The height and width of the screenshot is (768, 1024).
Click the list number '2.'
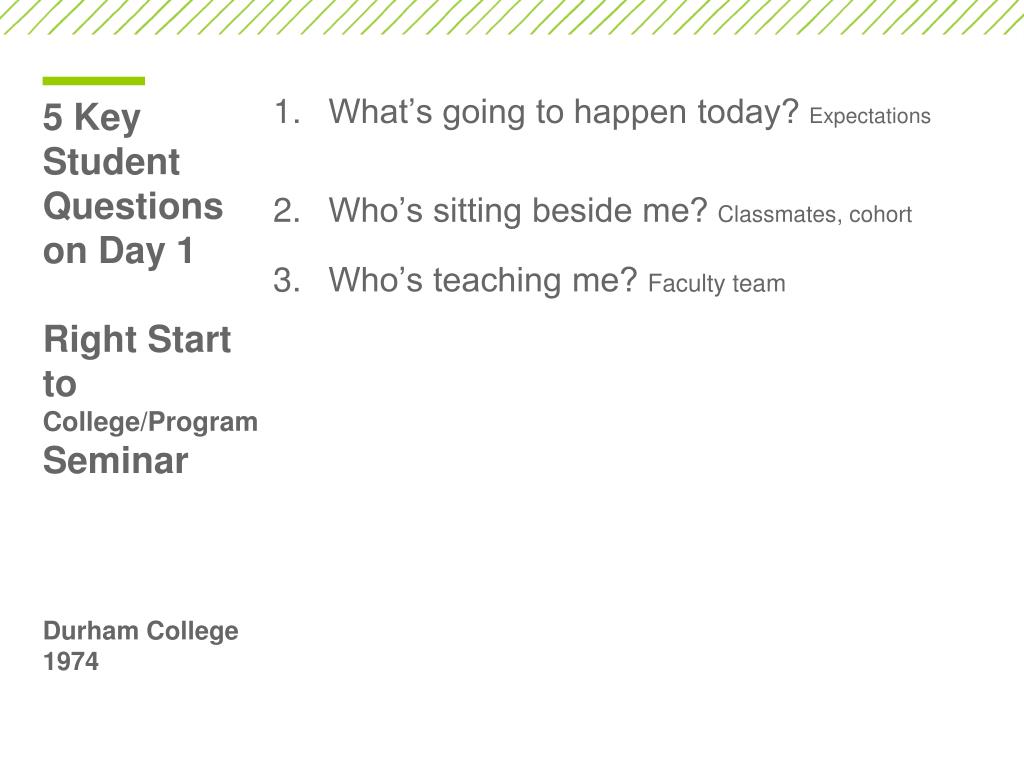(x=287, y=211)
